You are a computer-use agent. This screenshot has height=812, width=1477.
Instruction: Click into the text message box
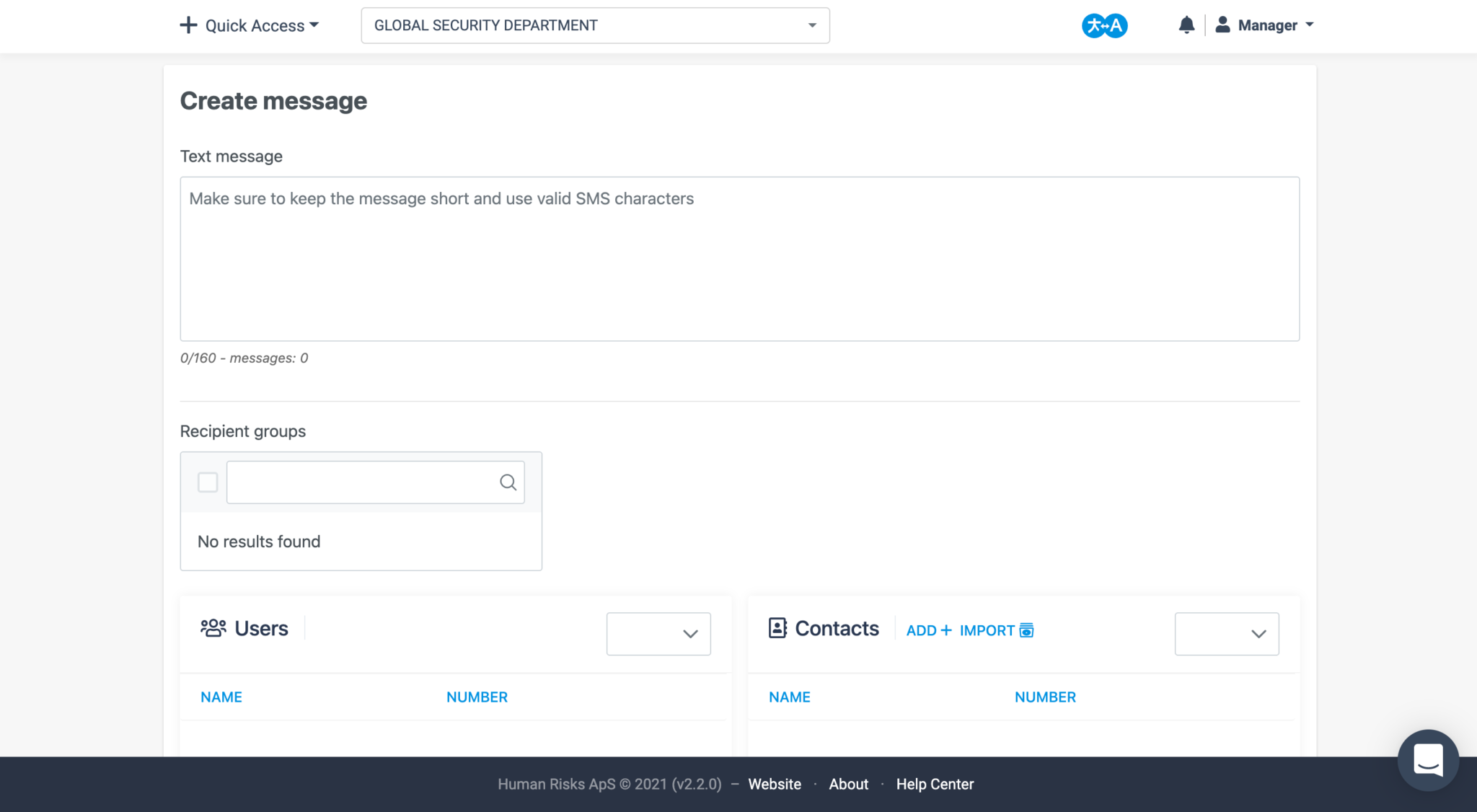pyautogui.click(x=739, y=259)
